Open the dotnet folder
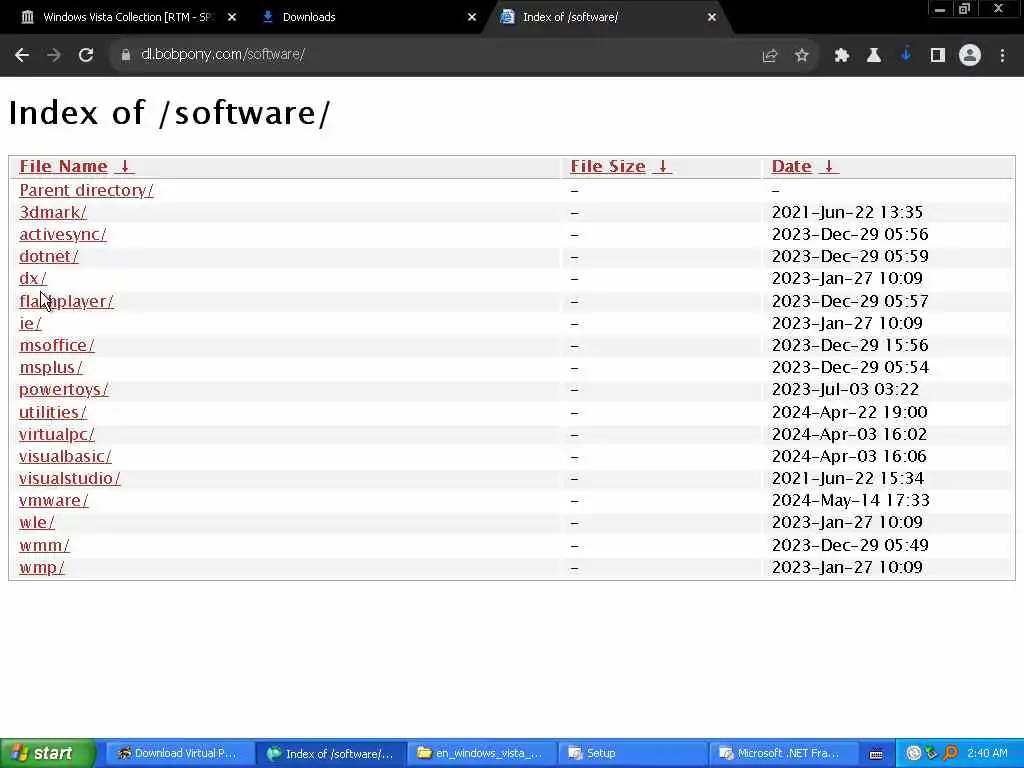Screen dimensions: 1024x768 tap(49, 257)
